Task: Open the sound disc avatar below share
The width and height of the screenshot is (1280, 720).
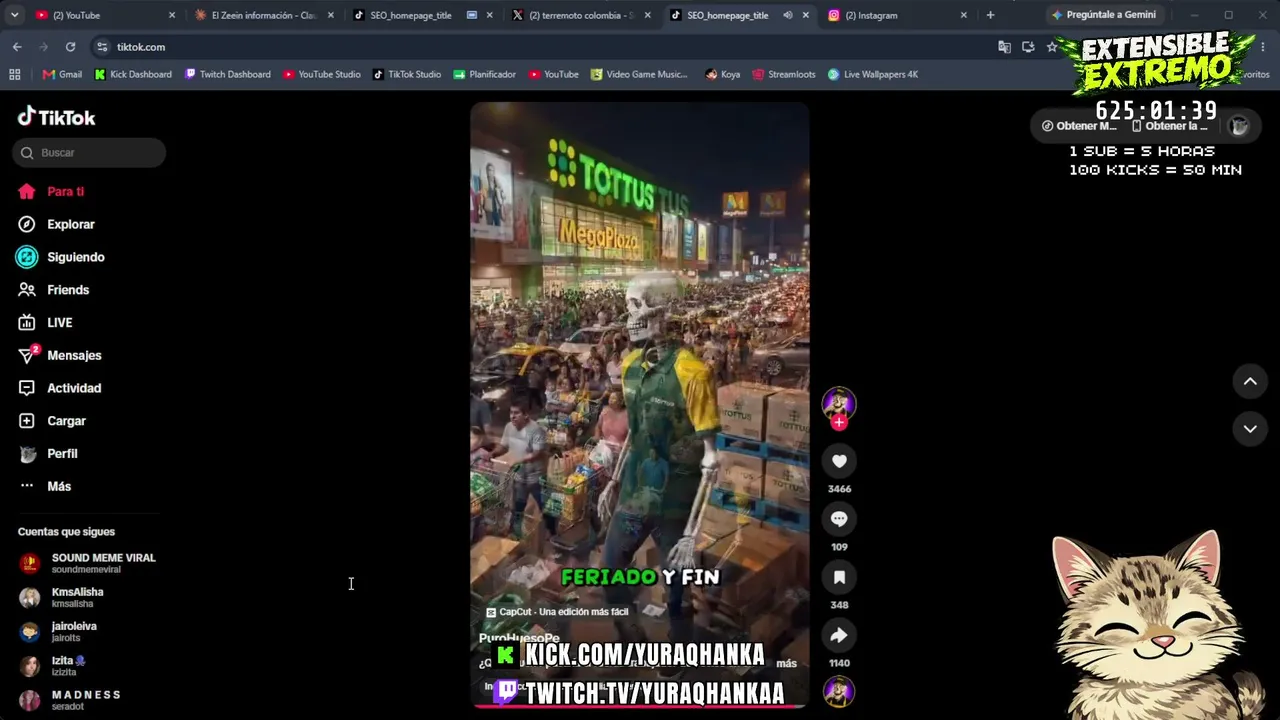Action: click(x=839, y=692)
